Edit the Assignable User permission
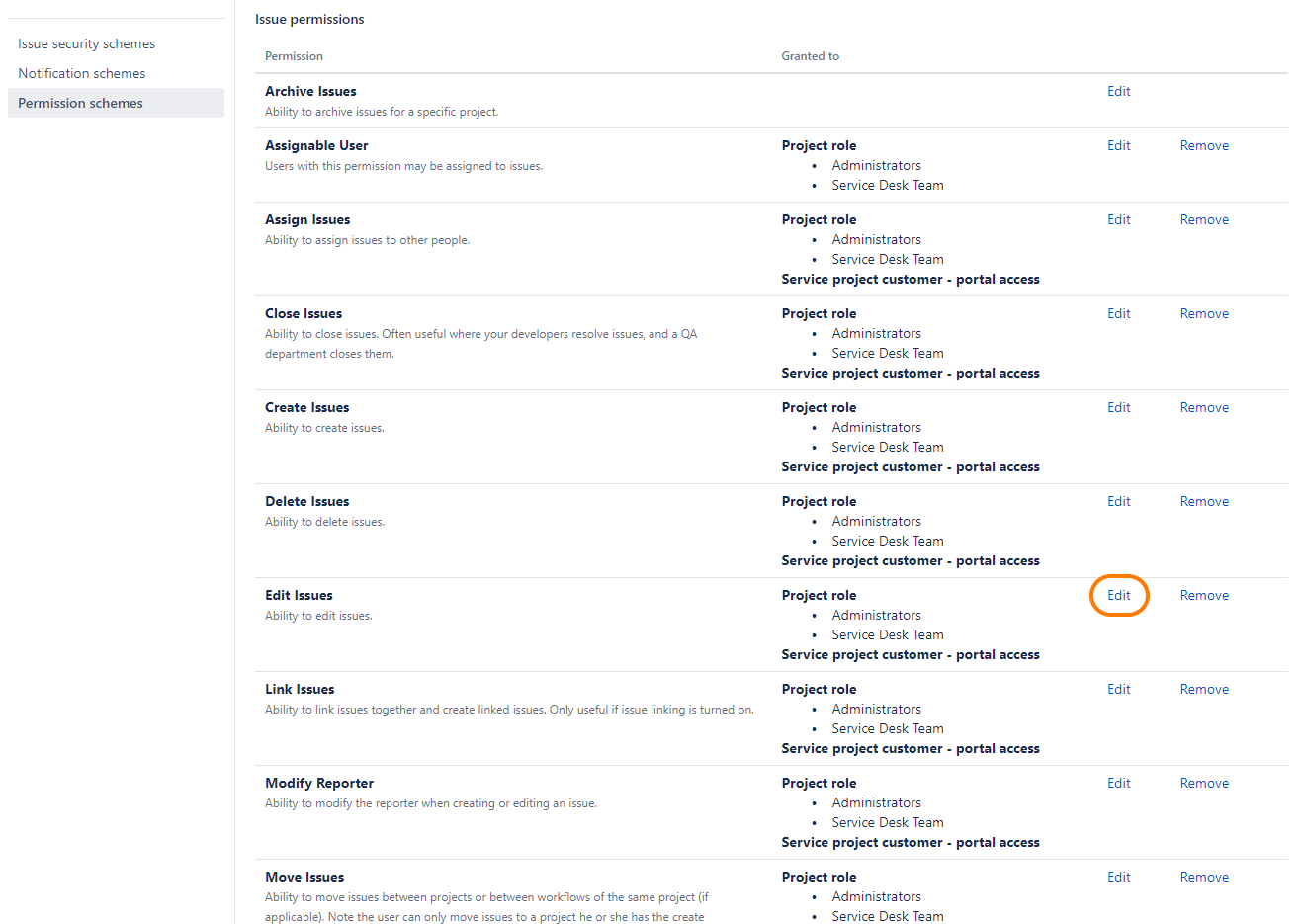 pyautogui.click(x=1118, y=145)
